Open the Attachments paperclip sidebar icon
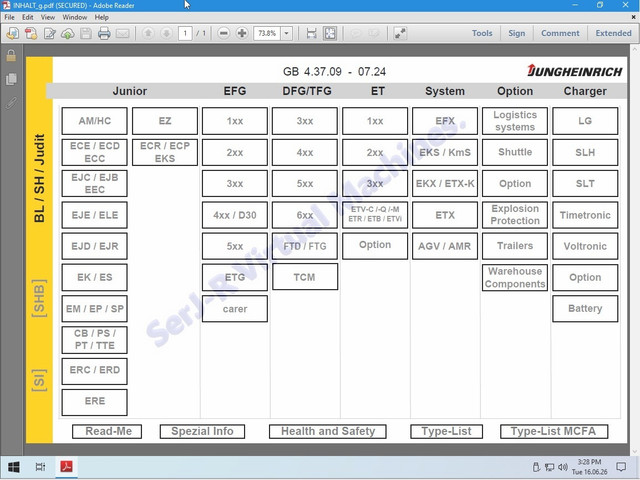The width and height of the screenshot is (640, 480). [x=11, y=103]
